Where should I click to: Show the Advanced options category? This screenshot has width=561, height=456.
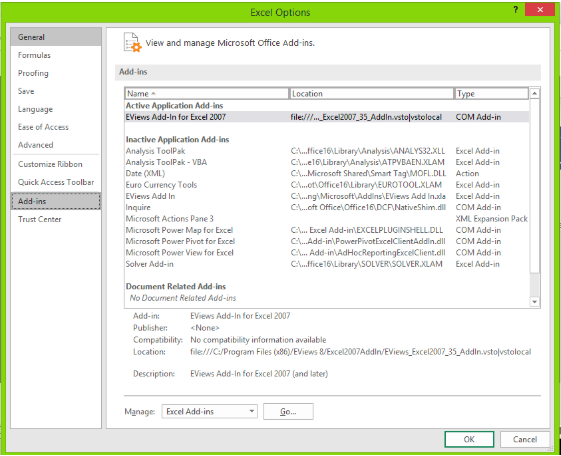(x=56, y=145)
